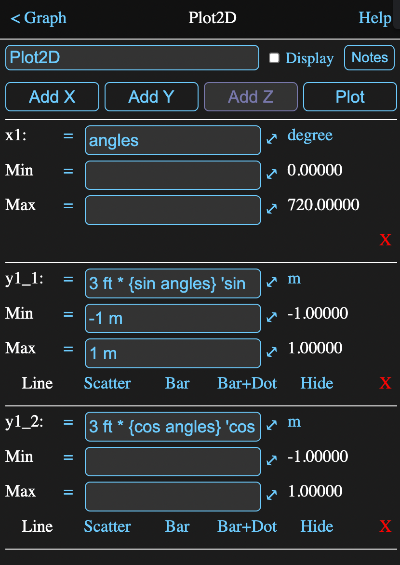Select Bar+Dot style for y1_2
Screen dimensions: 400x565
pyautogui.click(x=247, y=526)
